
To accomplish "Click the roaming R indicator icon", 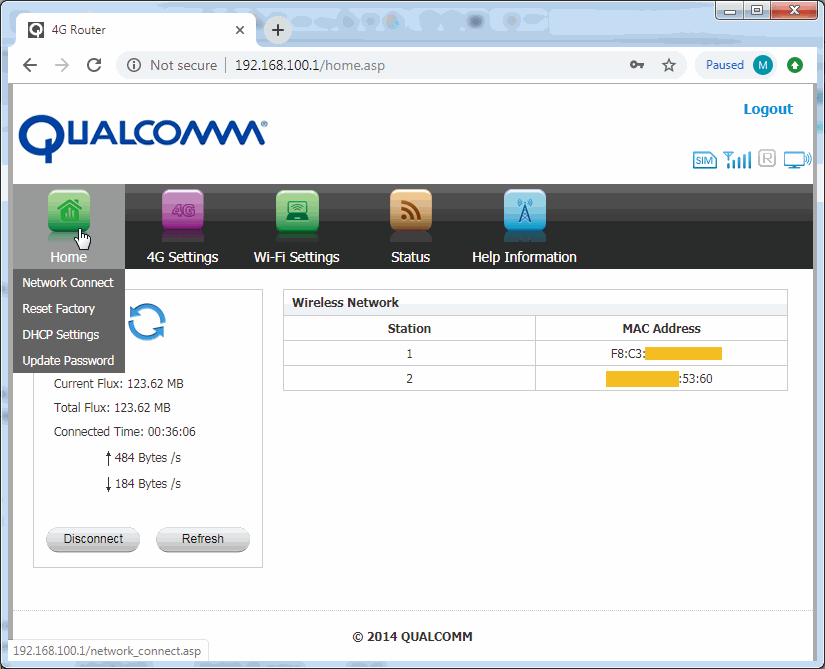I will [767, 158].
